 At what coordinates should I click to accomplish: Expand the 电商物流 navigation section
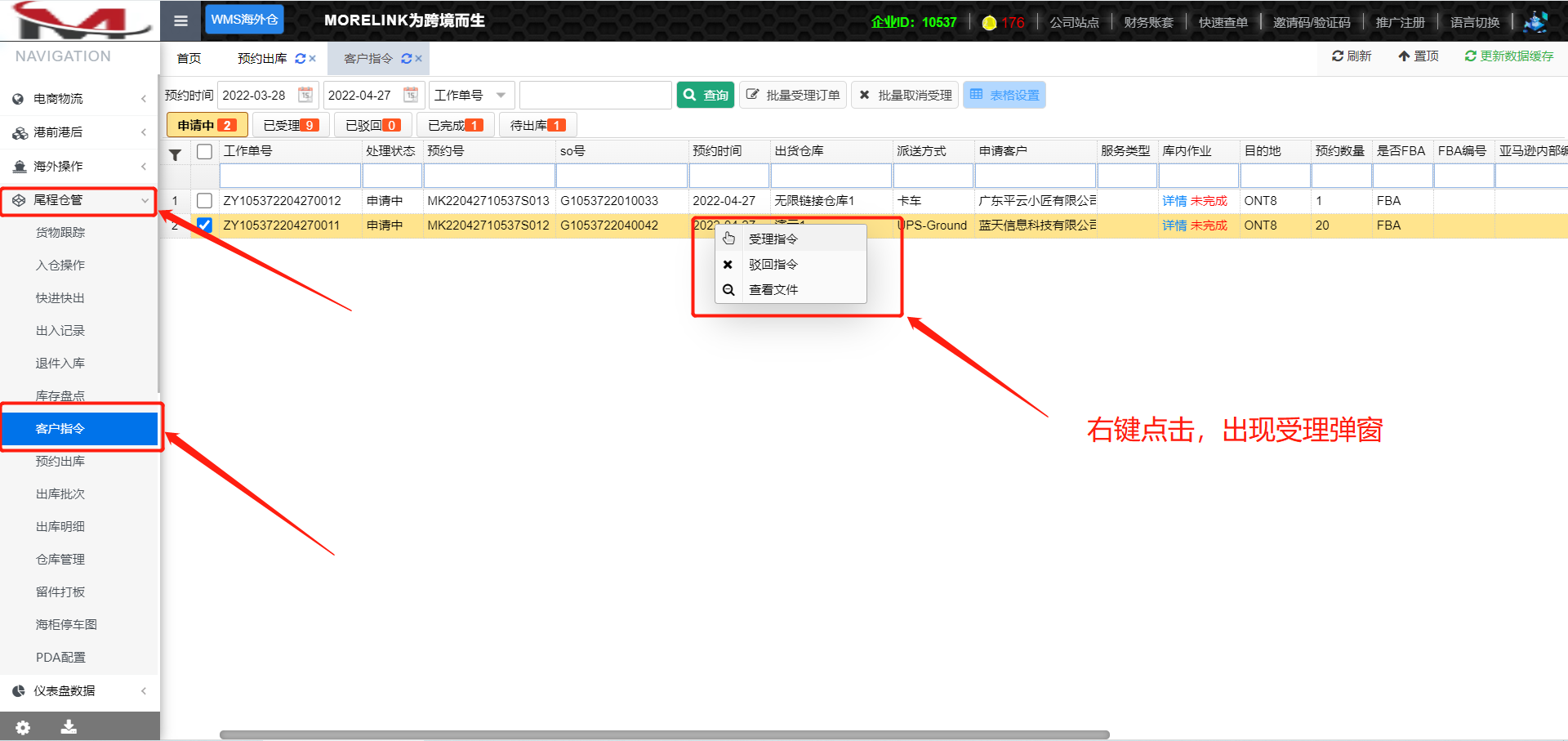click(x=79, y=99)
